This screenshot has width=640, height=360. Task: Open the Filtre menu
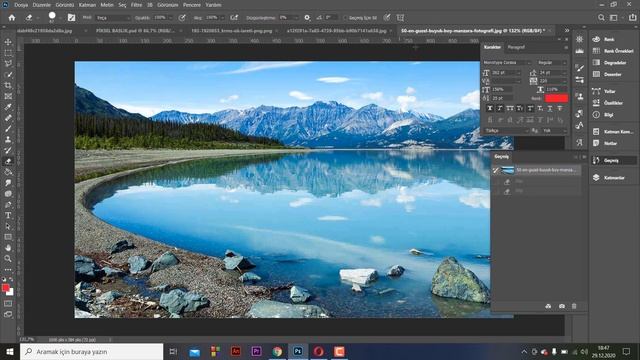(136, 5)
